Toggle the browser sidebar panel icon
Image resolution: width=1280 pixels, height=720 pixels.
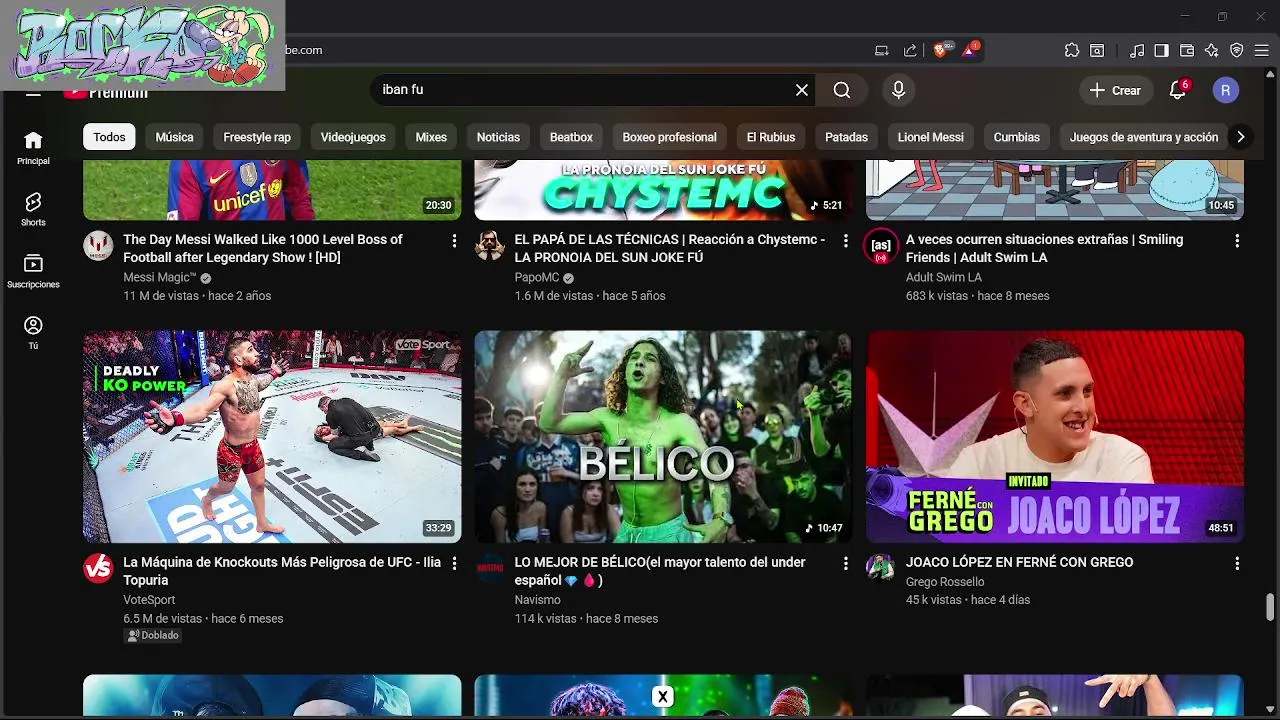1161,50
